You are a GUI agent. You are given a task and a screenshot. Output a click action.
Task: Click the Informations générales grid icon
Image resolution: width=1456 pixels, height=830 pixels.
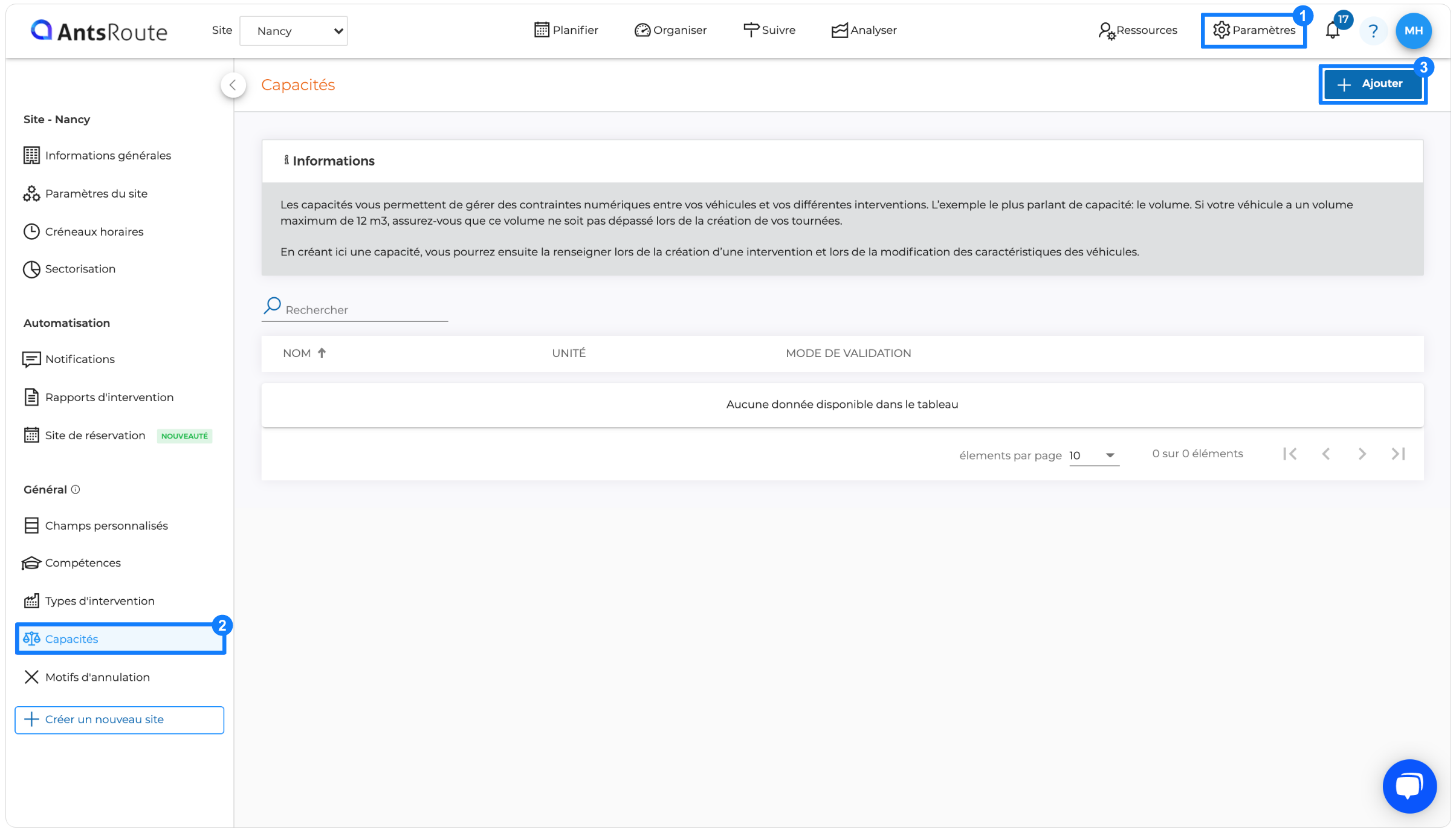pos(31,155)
